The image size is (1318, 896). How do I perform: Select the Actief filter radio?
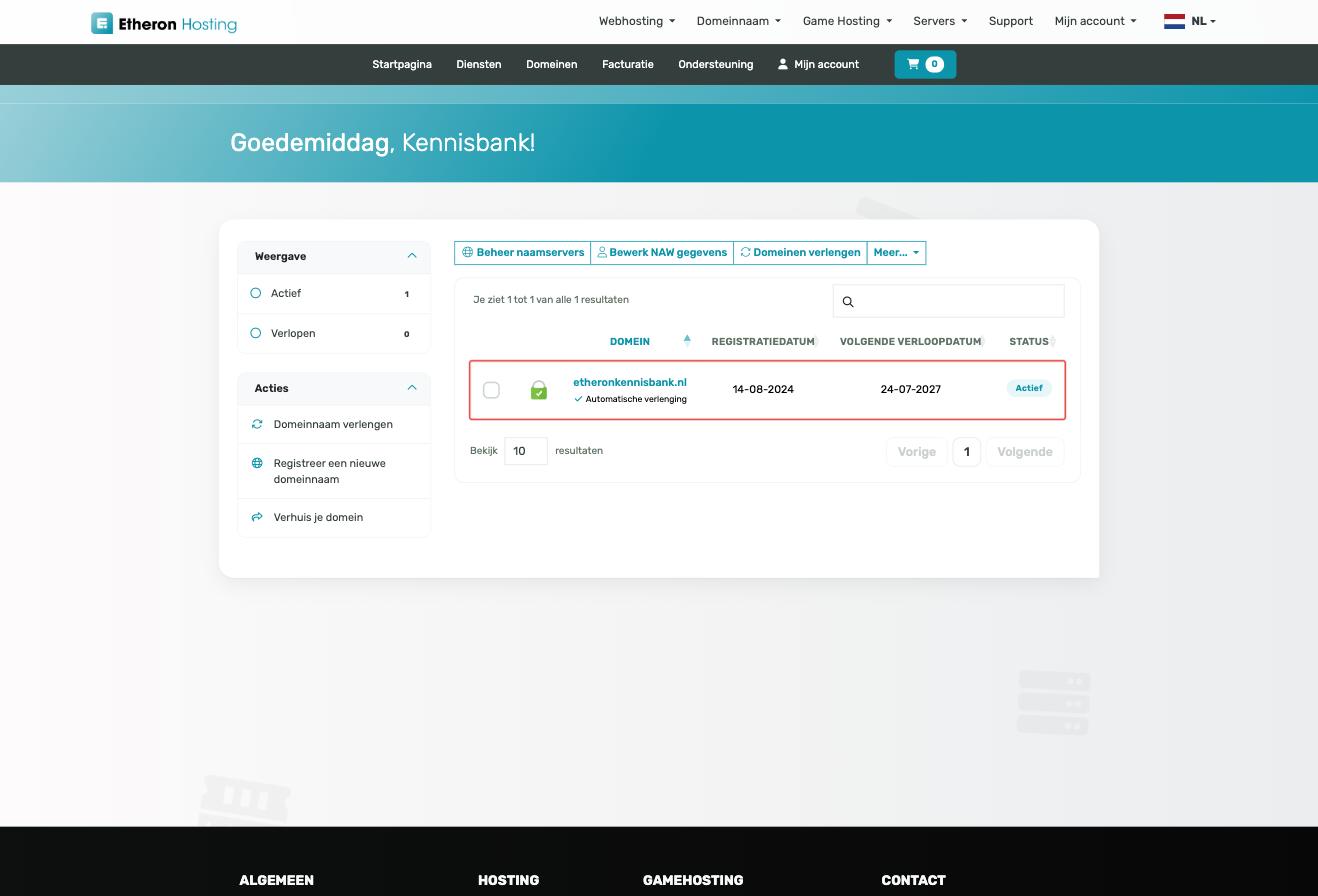pos(255,293)
